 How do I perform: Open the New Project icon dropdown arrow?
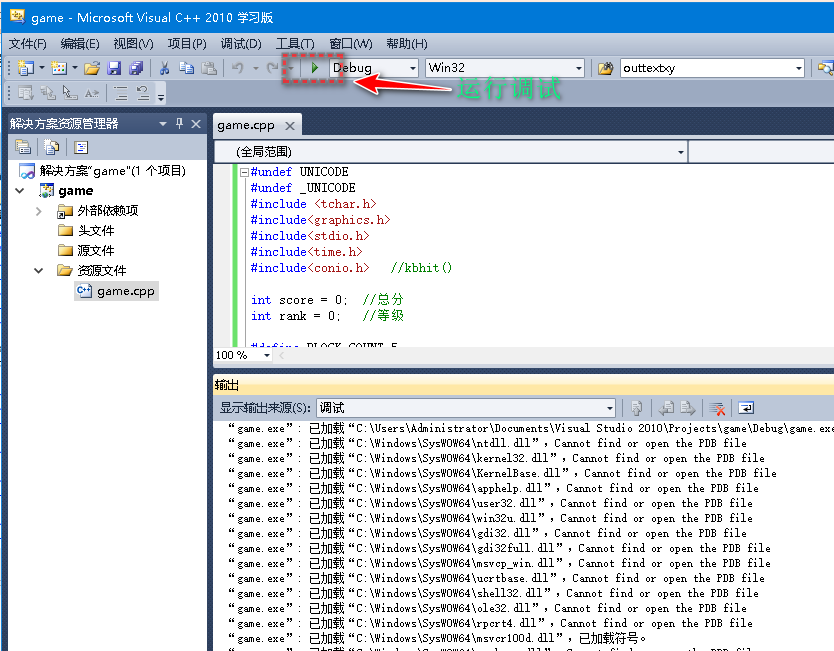(x=41, y=68)
